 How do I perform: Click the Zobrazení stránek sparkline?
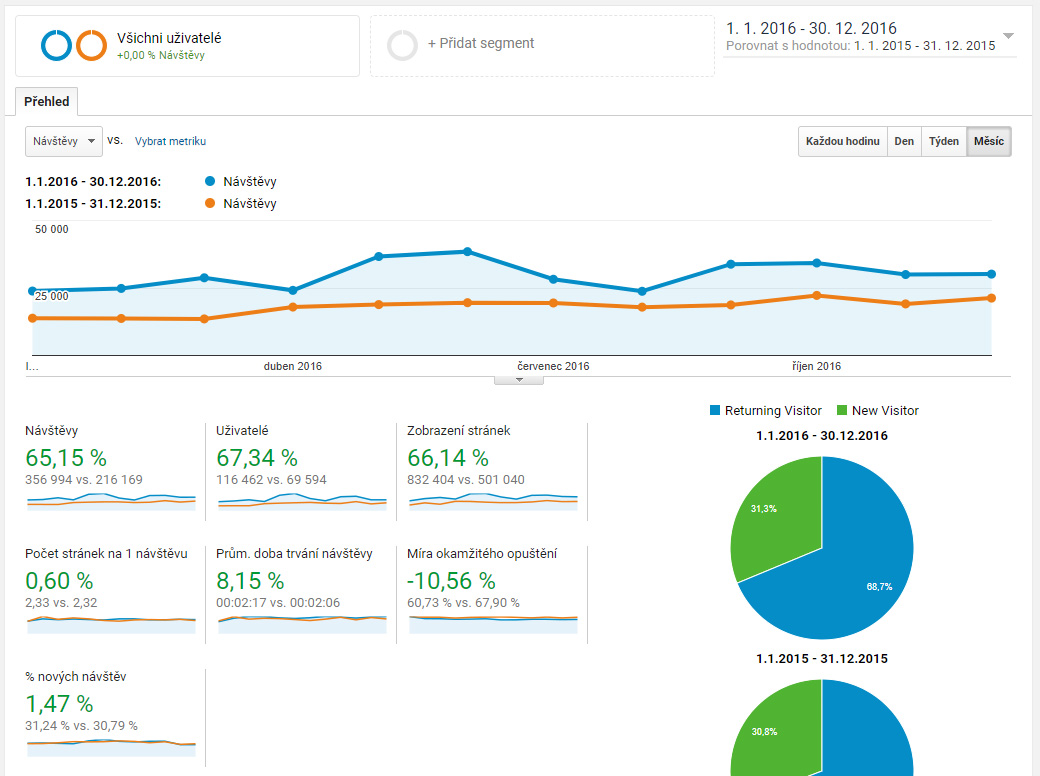pos(493,501)
